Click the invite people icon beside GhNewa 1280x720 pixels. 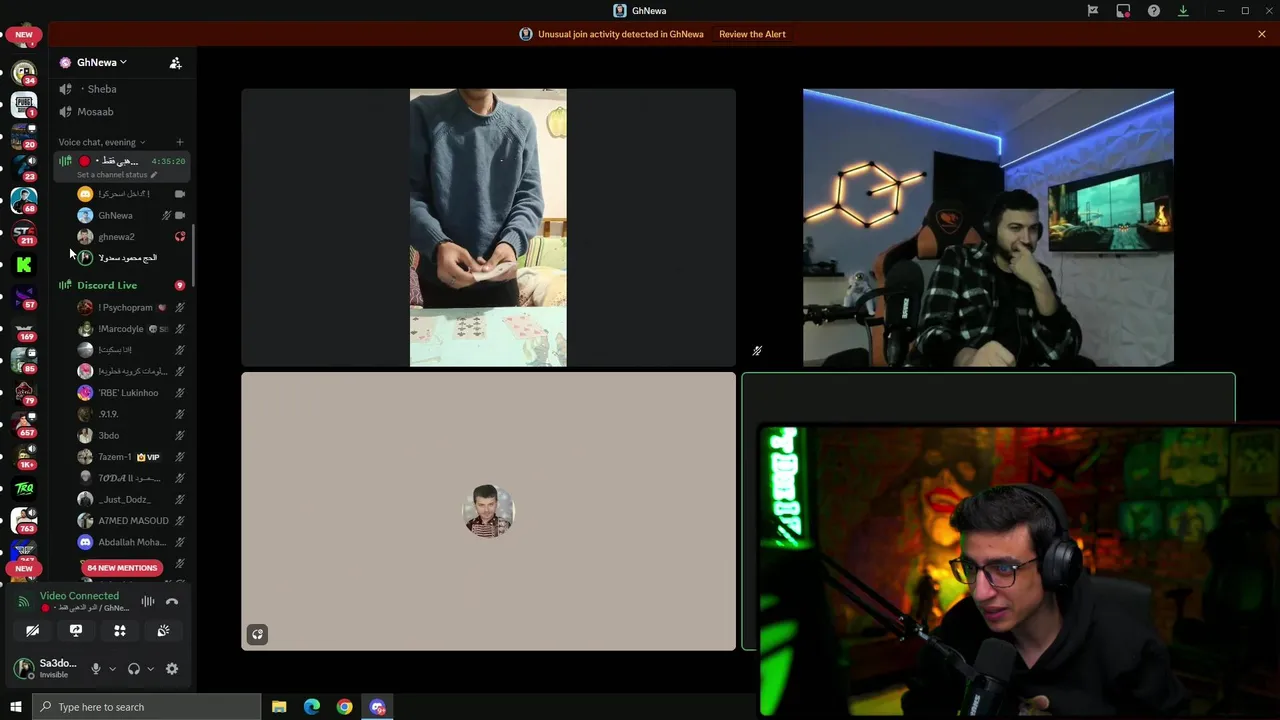click(175, 63)
